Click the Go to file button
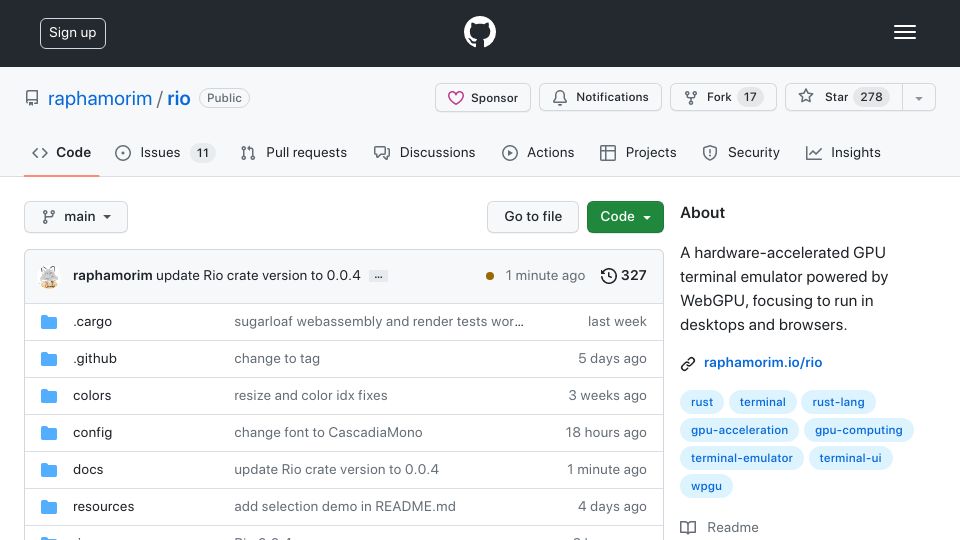This screenshot has width=960, height=540. [533, 217]
